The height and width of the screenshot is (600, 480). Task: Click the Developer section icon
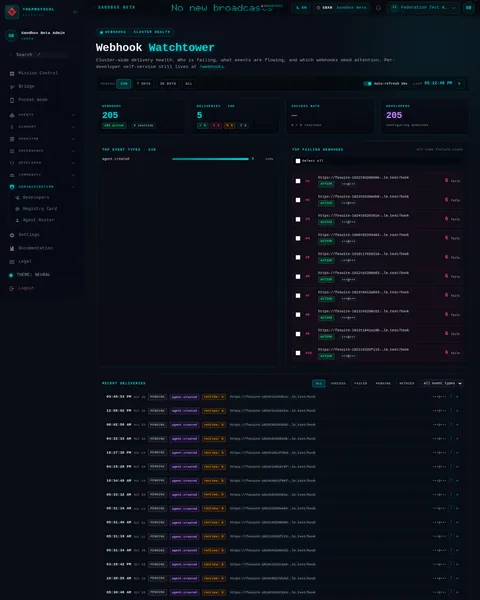12,163
